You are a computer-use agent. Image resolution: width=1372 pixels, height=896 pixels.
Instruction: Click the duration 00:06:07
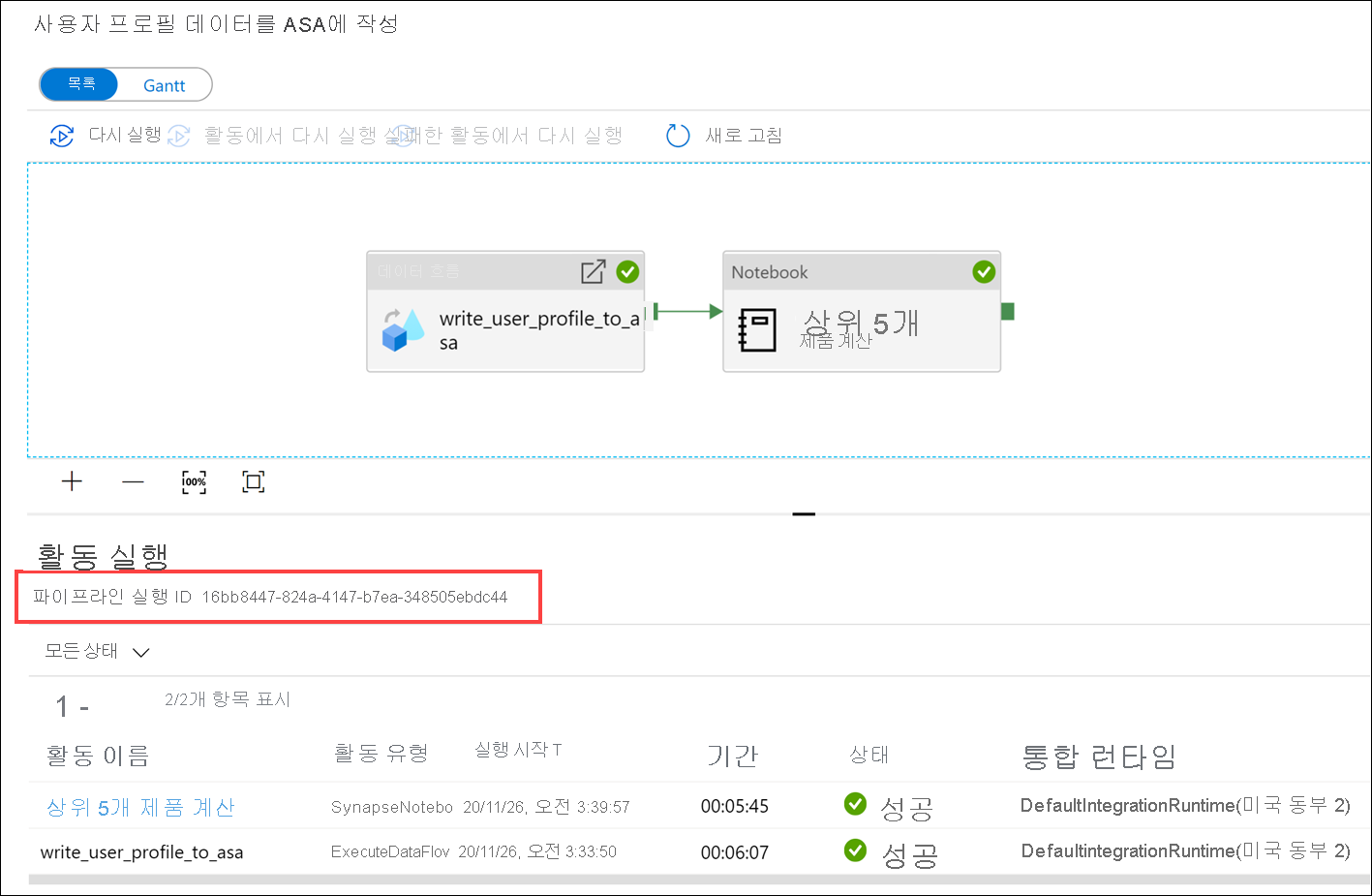[735, 852]
